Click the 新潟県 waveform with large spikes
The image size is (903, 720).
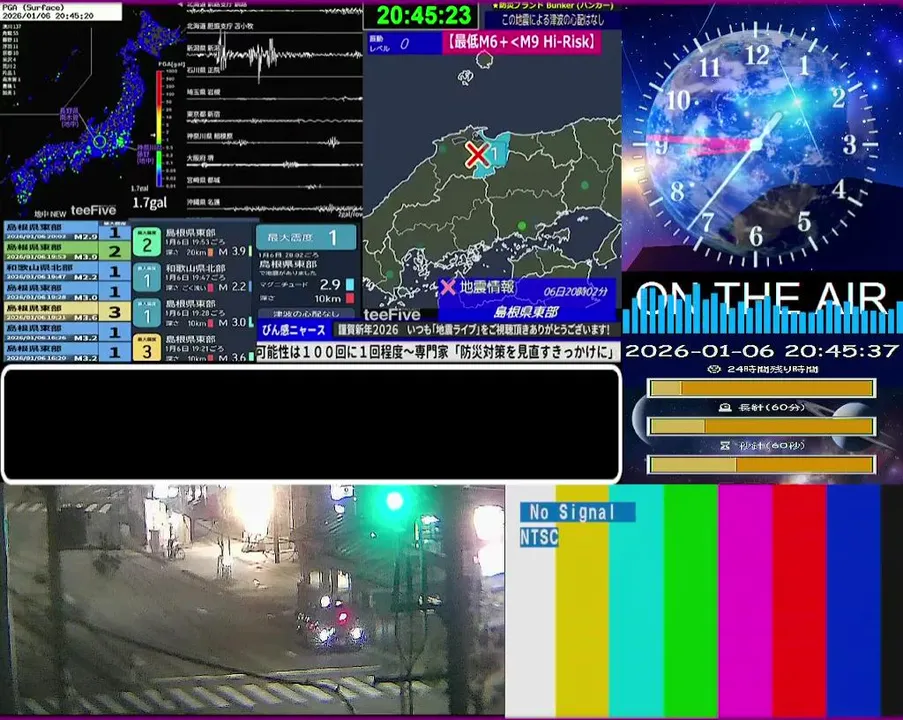click(x=274, y=55)
